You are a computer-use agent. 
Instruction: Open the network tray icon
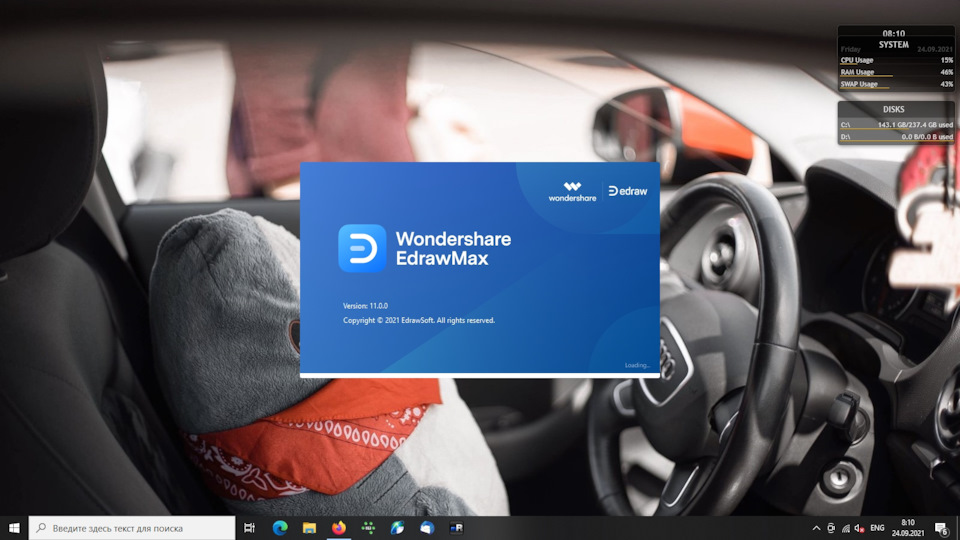pyautogui.click(x=846, y=528)
